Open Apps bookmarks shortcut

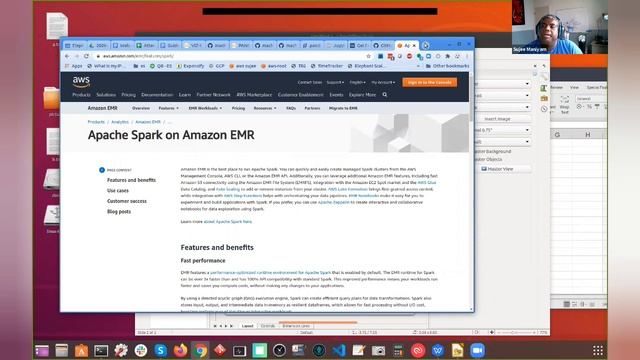(73, 66)
